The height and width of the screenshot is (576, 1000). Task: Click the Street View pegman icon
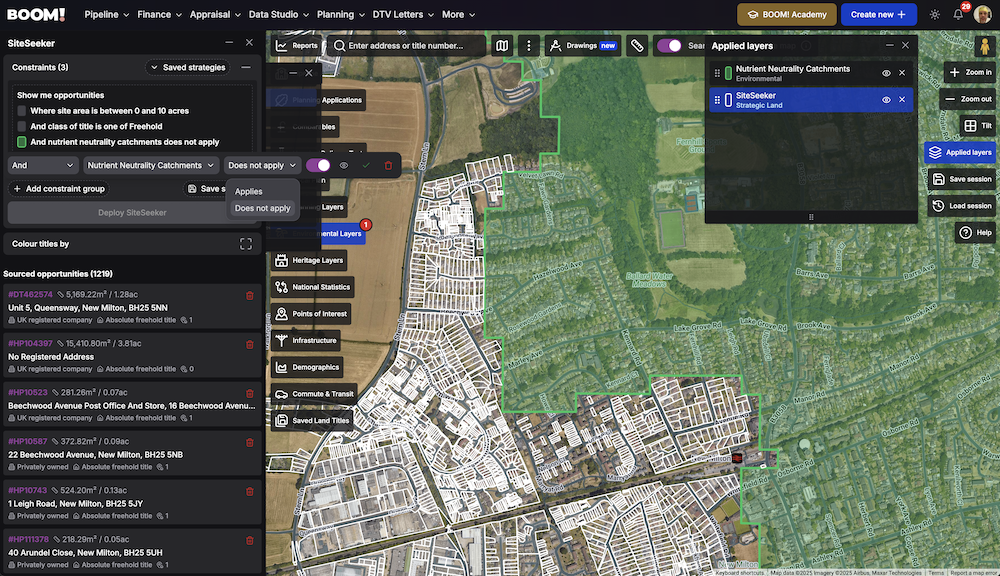pos(985,46)
